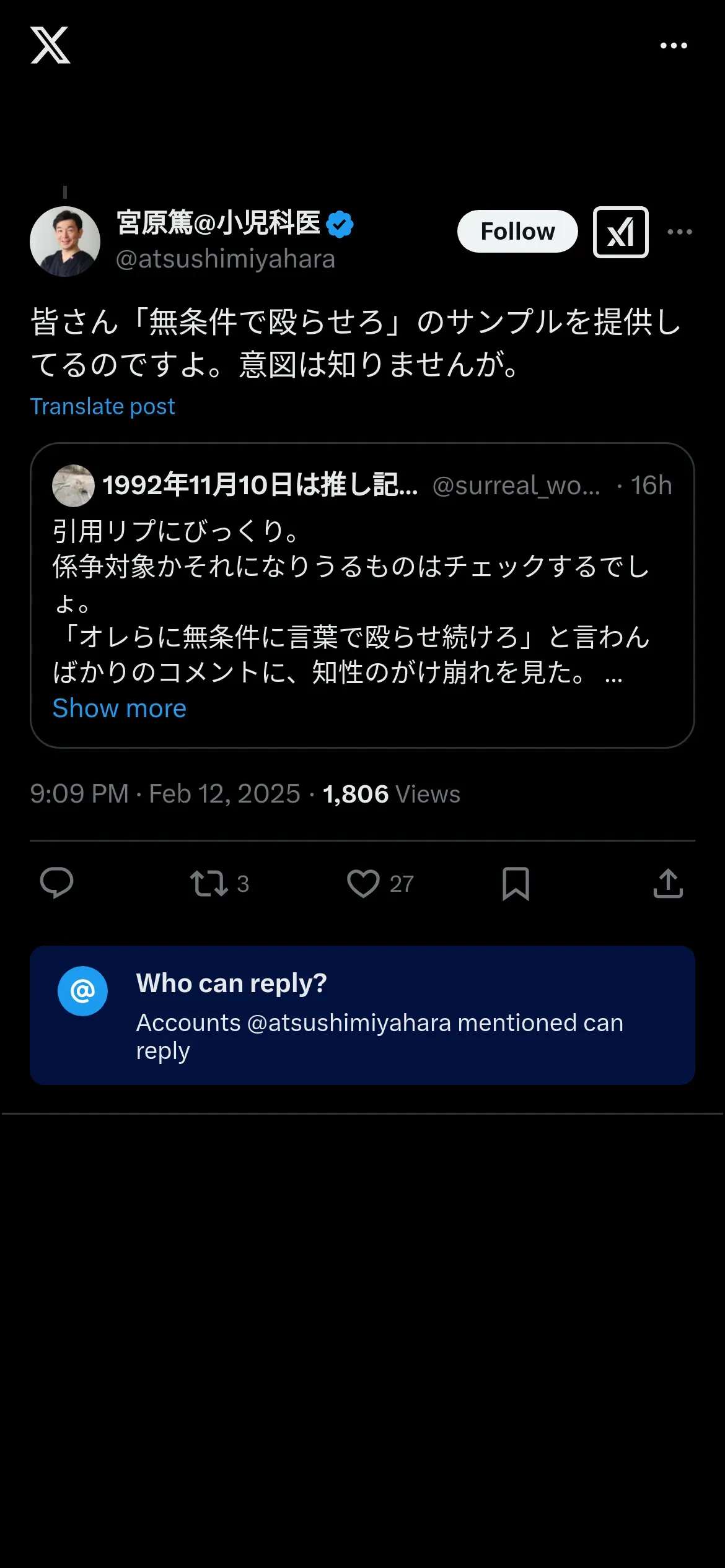This screenshot has height=1568, width=725.
Task: Open the top-right more options menu
Action: [674, 46]
